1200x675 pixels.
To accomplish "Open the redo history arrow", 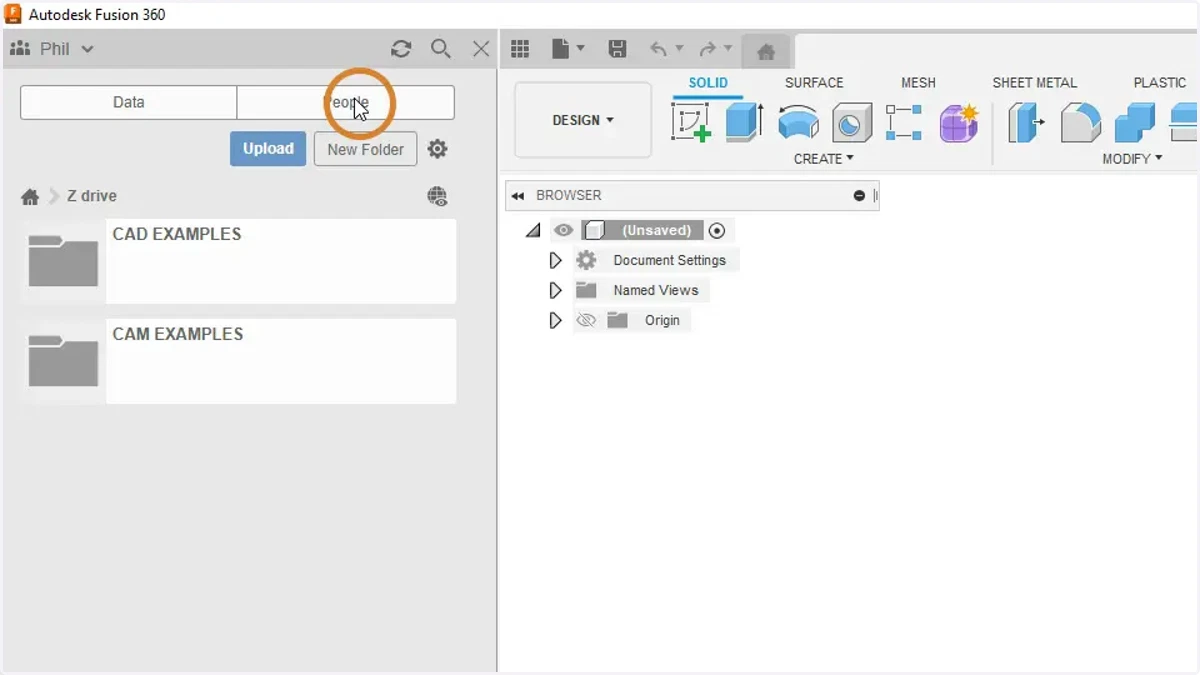I will click(x=728, y=49).
